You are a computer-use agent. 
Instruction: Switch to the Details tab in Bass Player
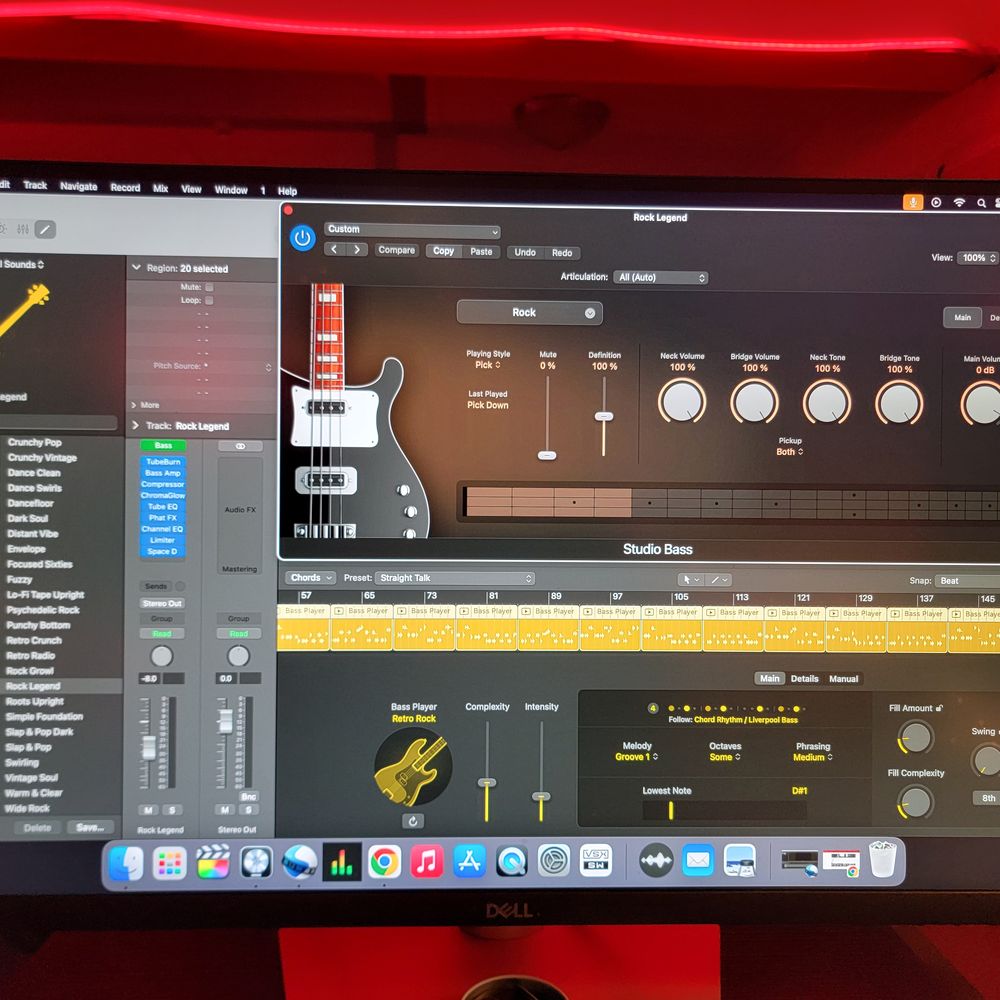point(804,679)
